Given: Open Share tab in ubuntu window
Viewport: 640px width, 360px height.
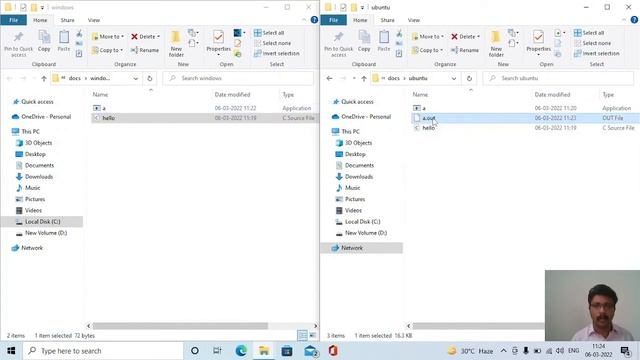Looking at the screenshot, I should 387,20.
